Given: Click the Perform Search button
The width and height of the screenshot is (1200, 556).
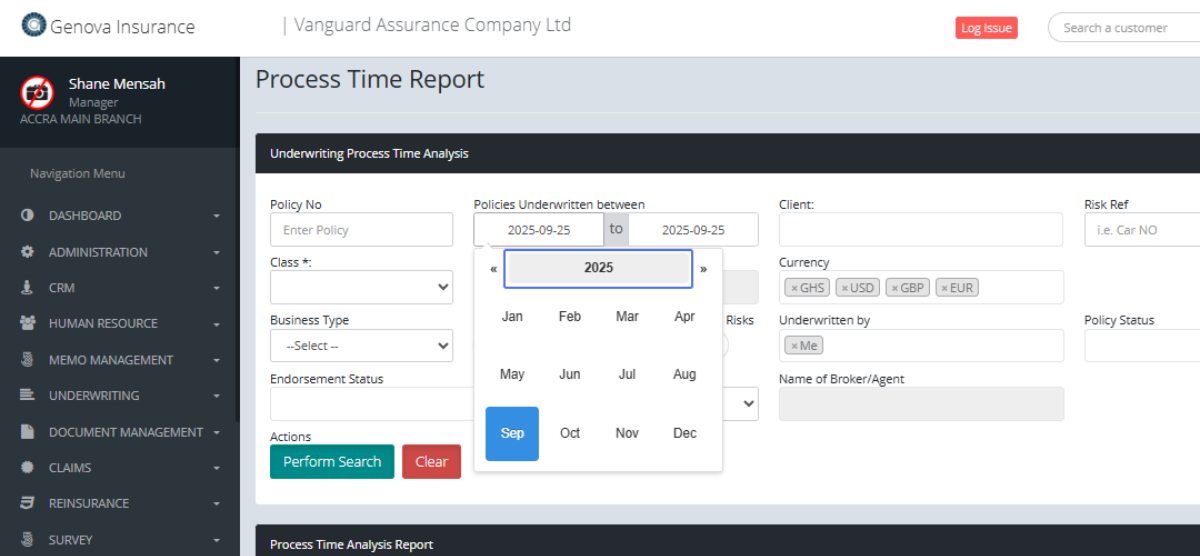Looking at the screenshot, I should (x=332, y=462).
